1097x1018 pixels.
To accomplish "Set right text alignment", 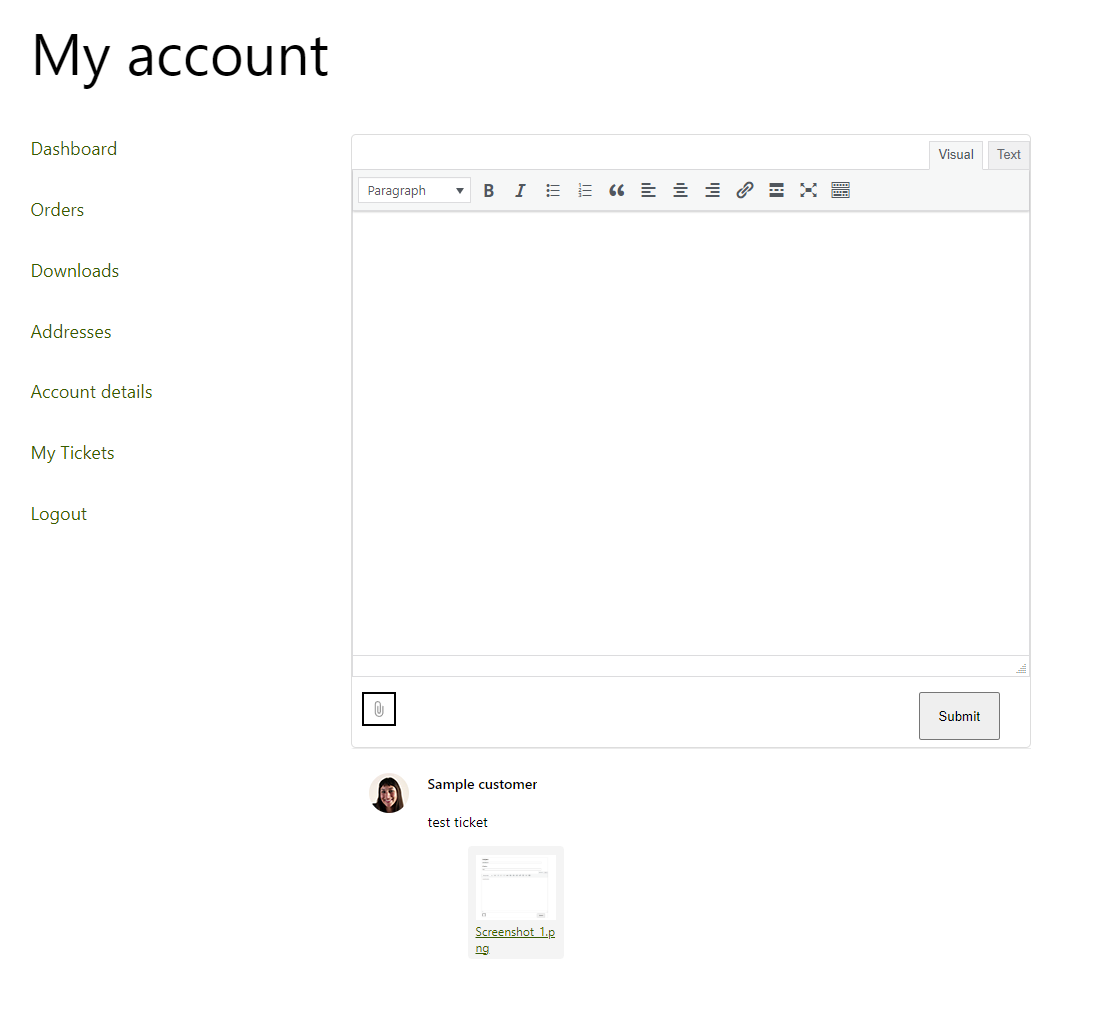I will tap(712, 190).
